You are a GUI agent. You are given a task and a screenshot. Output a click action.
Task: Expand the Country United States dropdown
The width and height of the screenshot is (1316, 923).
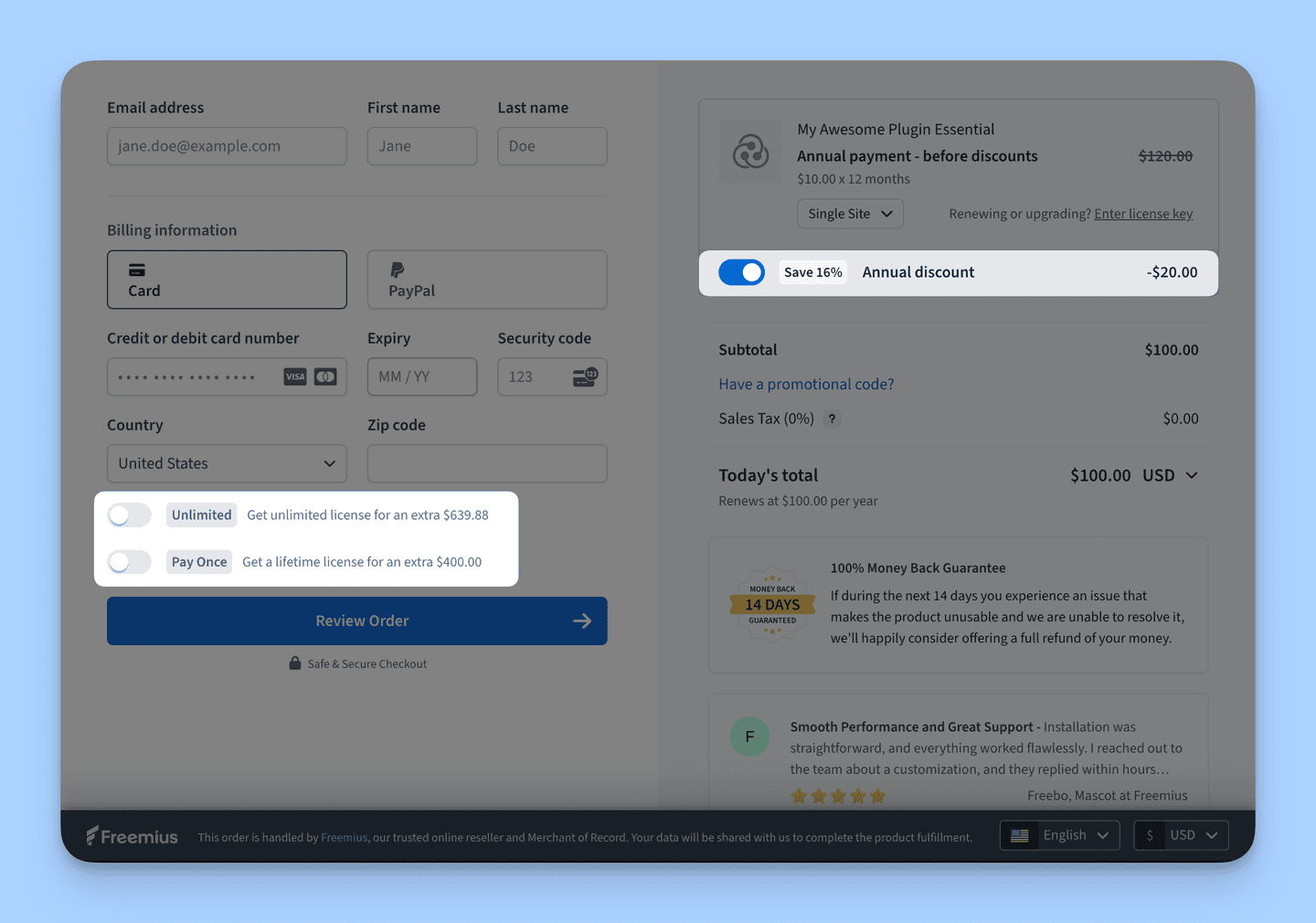click(227, 463)
